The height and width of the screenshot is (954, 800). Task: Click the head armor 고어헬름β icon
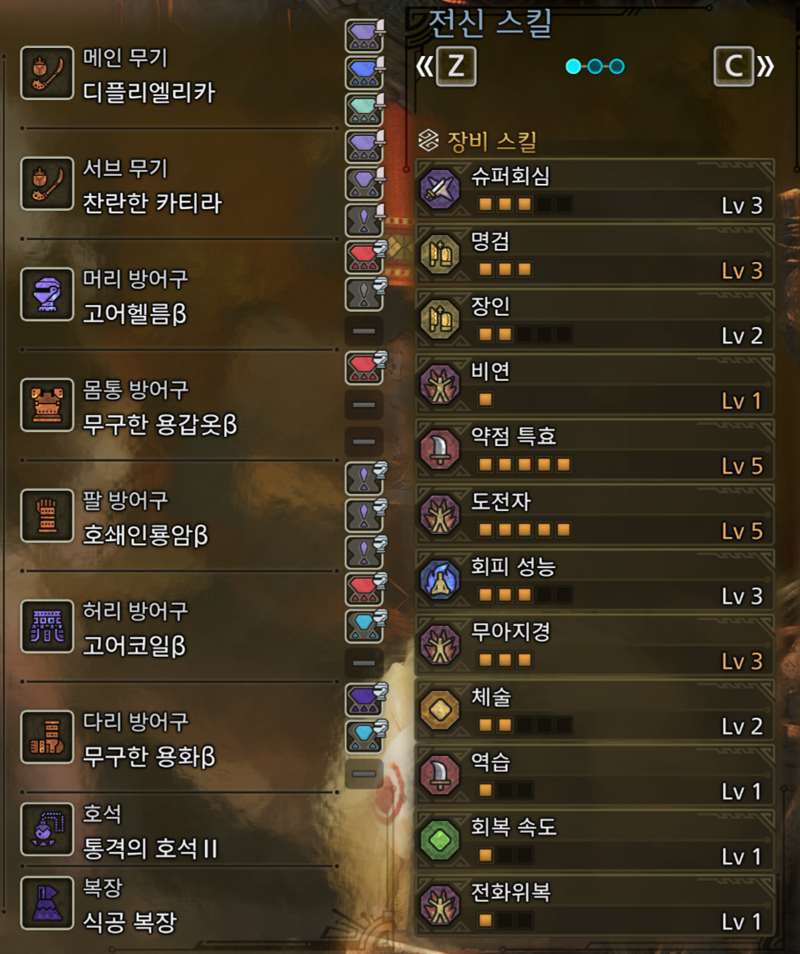(47, 294)
